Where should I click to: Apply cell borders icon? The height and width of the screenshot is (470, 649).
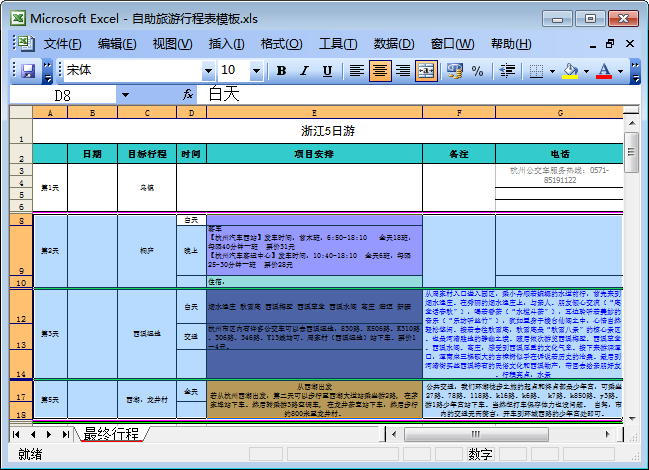[x=536, y=71]
